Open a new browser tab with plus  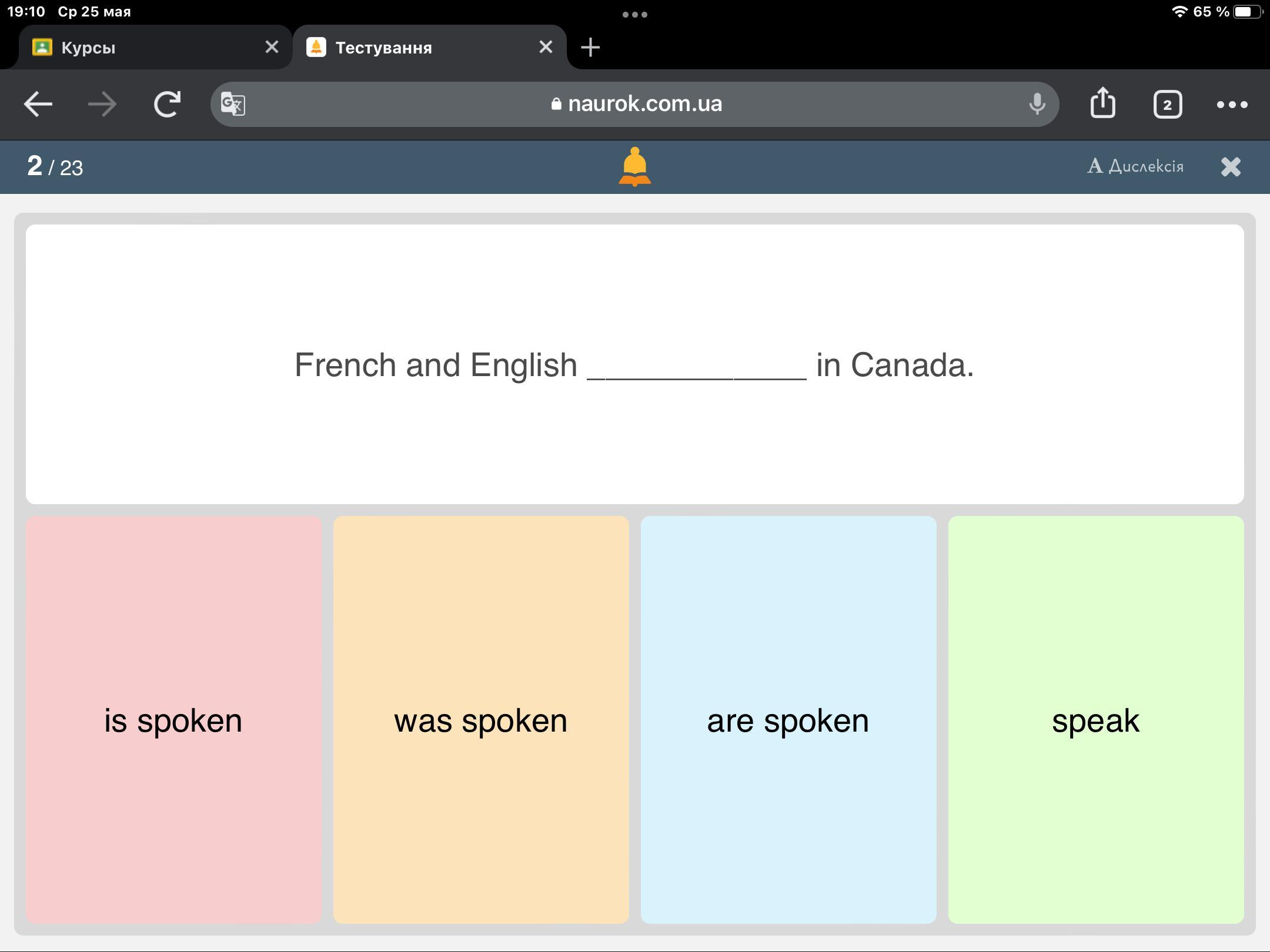point(590,48)
